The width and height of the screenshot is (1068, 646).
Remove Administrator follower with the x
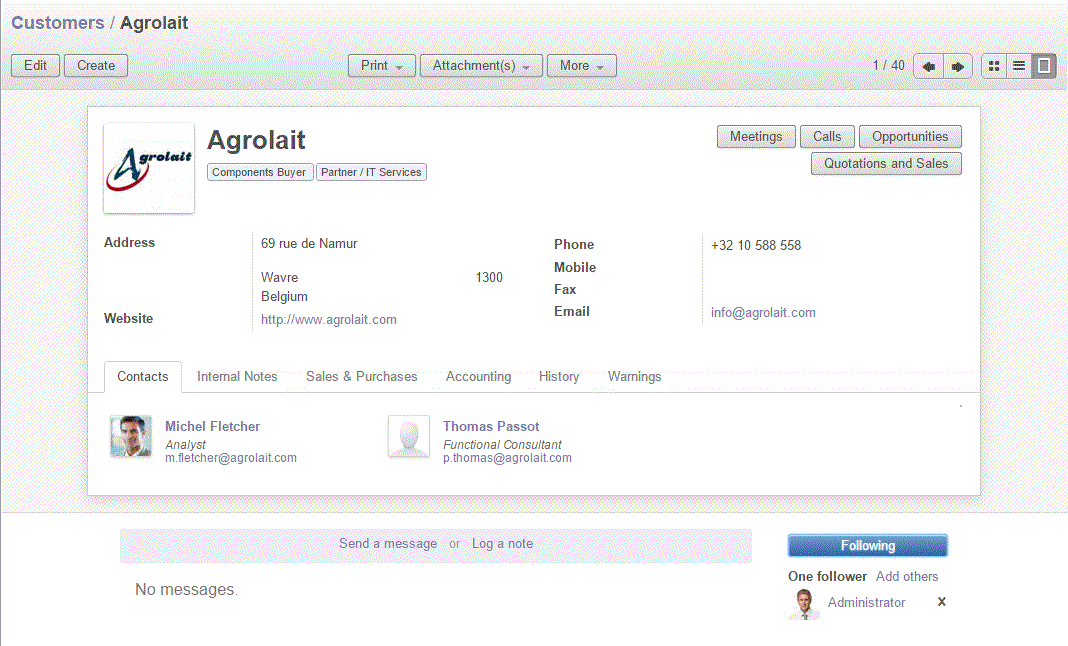point(941,601)
